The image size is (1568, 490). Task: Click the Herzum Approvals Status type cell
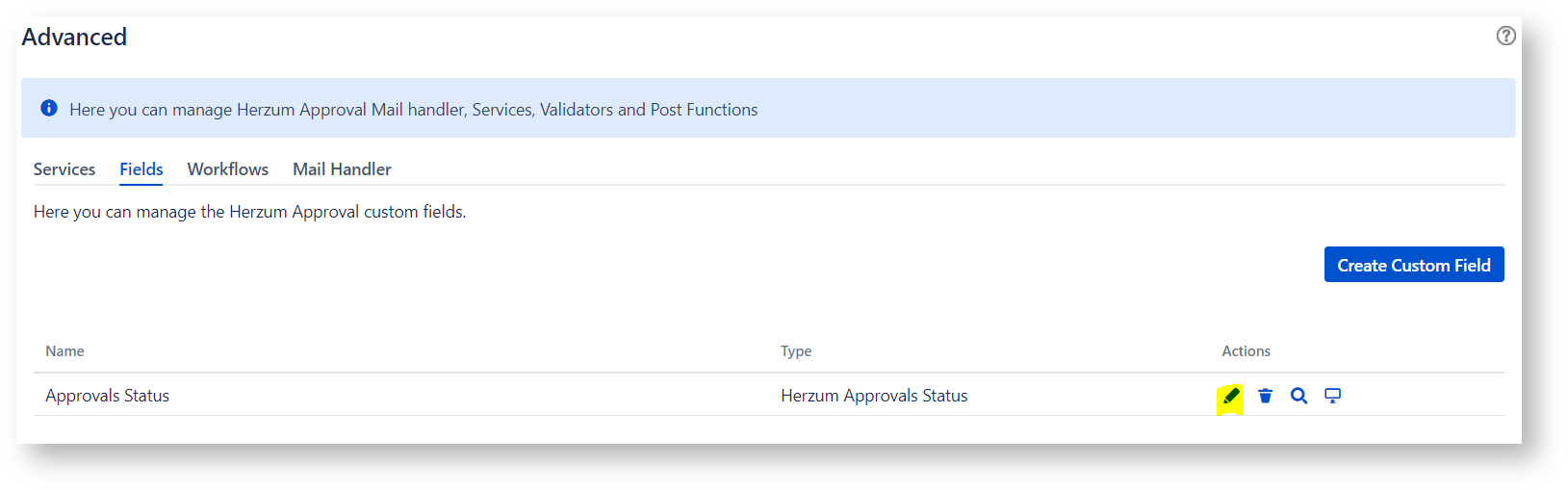click(874, 396)
